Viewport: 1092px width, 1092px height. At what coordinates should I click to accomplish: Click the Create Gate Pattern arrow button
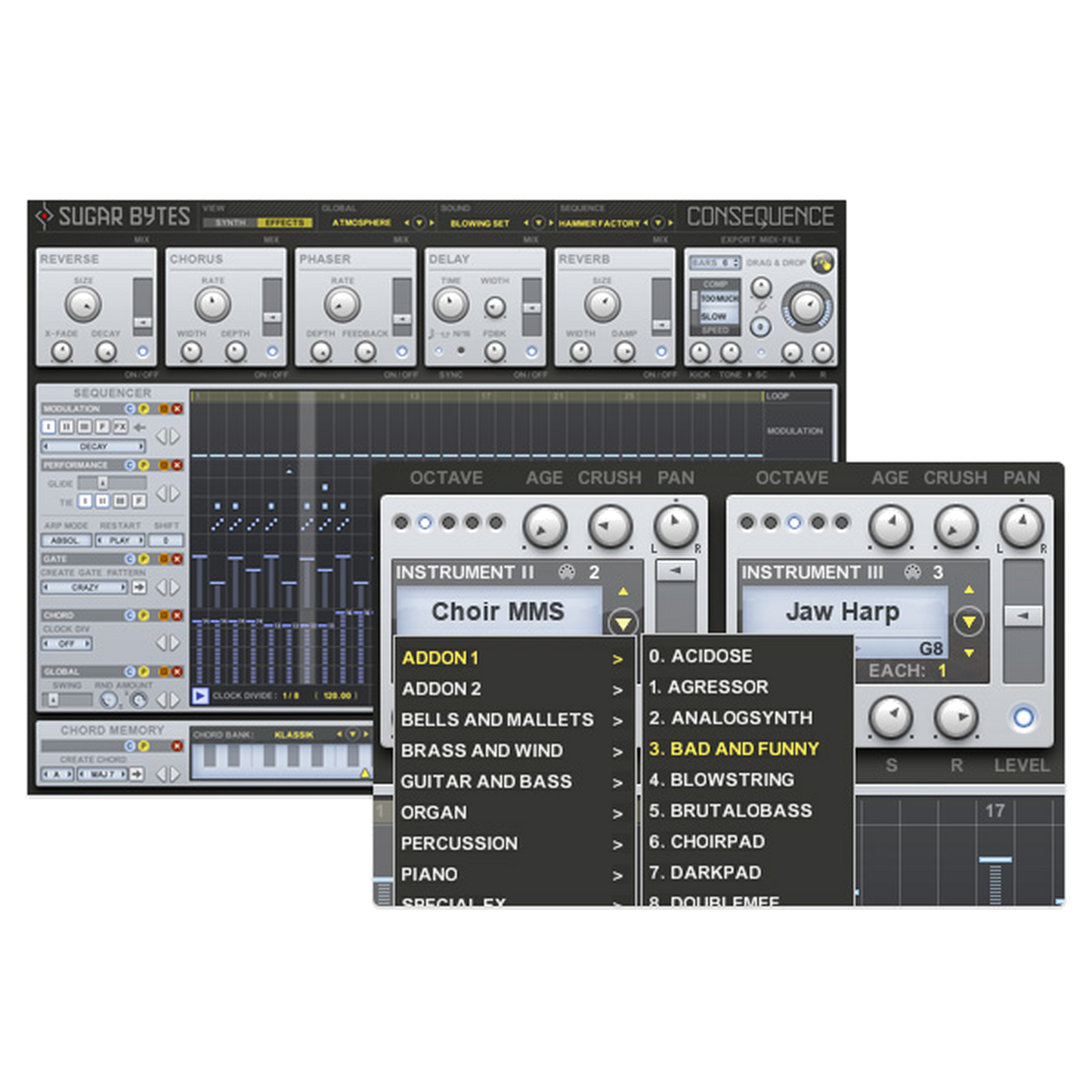[x=138, y=587]
